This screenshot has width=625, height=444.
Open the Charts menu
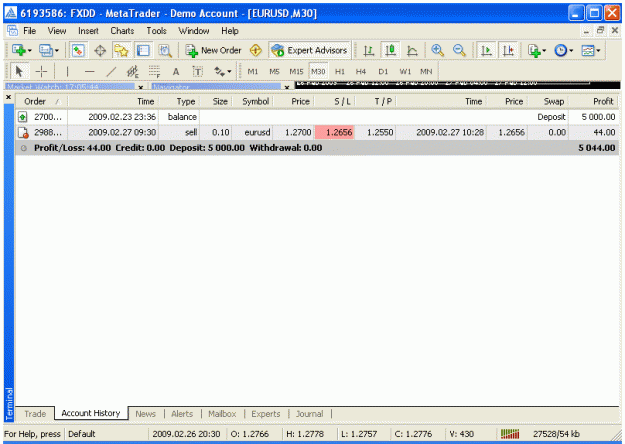[122, 31]
